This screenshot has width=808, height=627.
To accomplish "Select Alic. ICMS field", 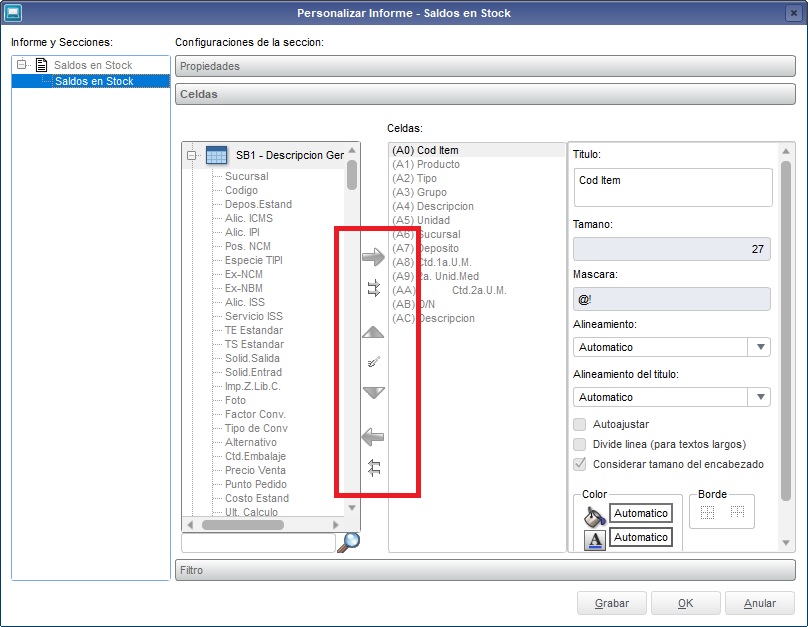I will [249, 218].
